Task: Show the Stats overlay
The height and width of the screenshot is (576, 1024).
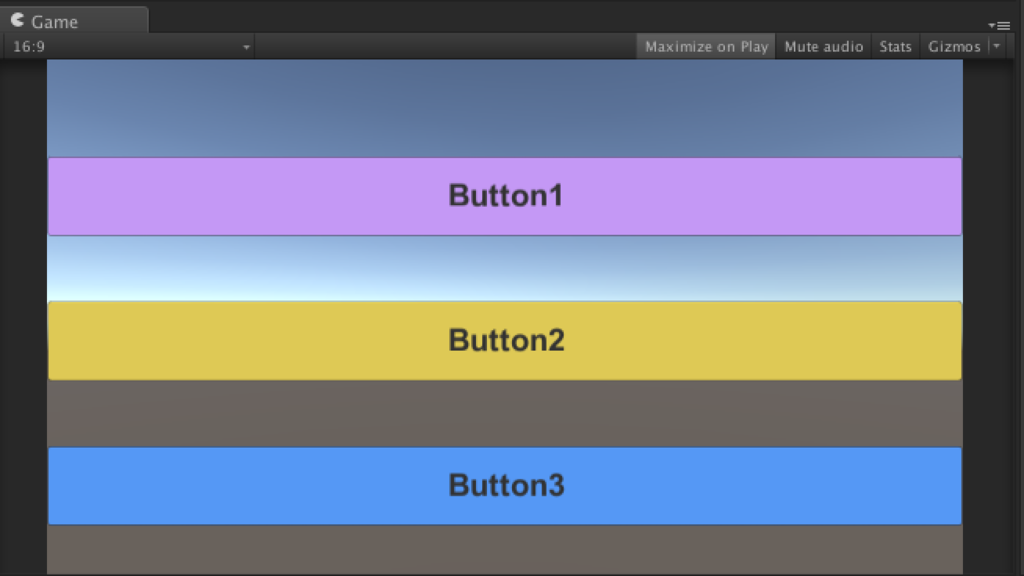Action: coord(895,47)
